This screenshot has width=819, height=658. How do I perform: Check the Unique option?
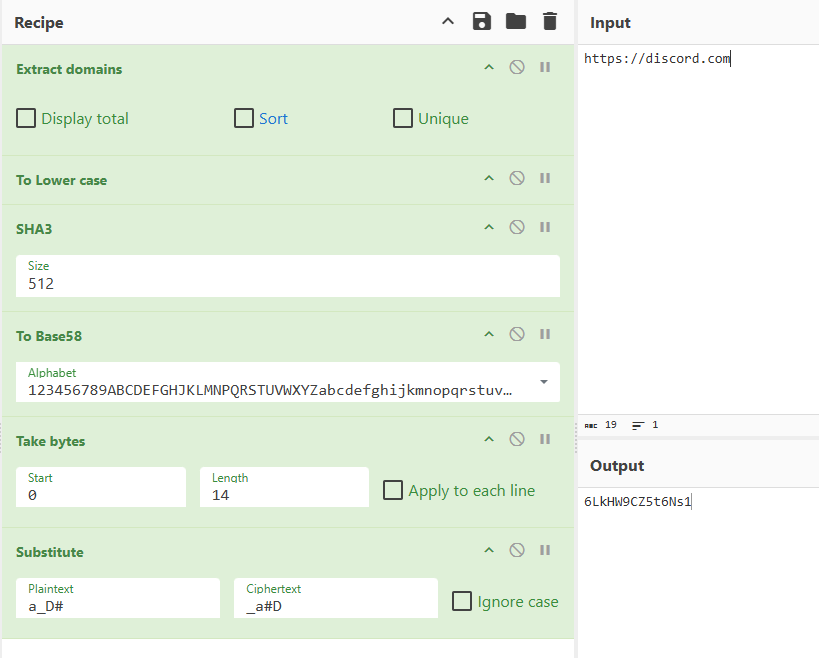point(403,118)
